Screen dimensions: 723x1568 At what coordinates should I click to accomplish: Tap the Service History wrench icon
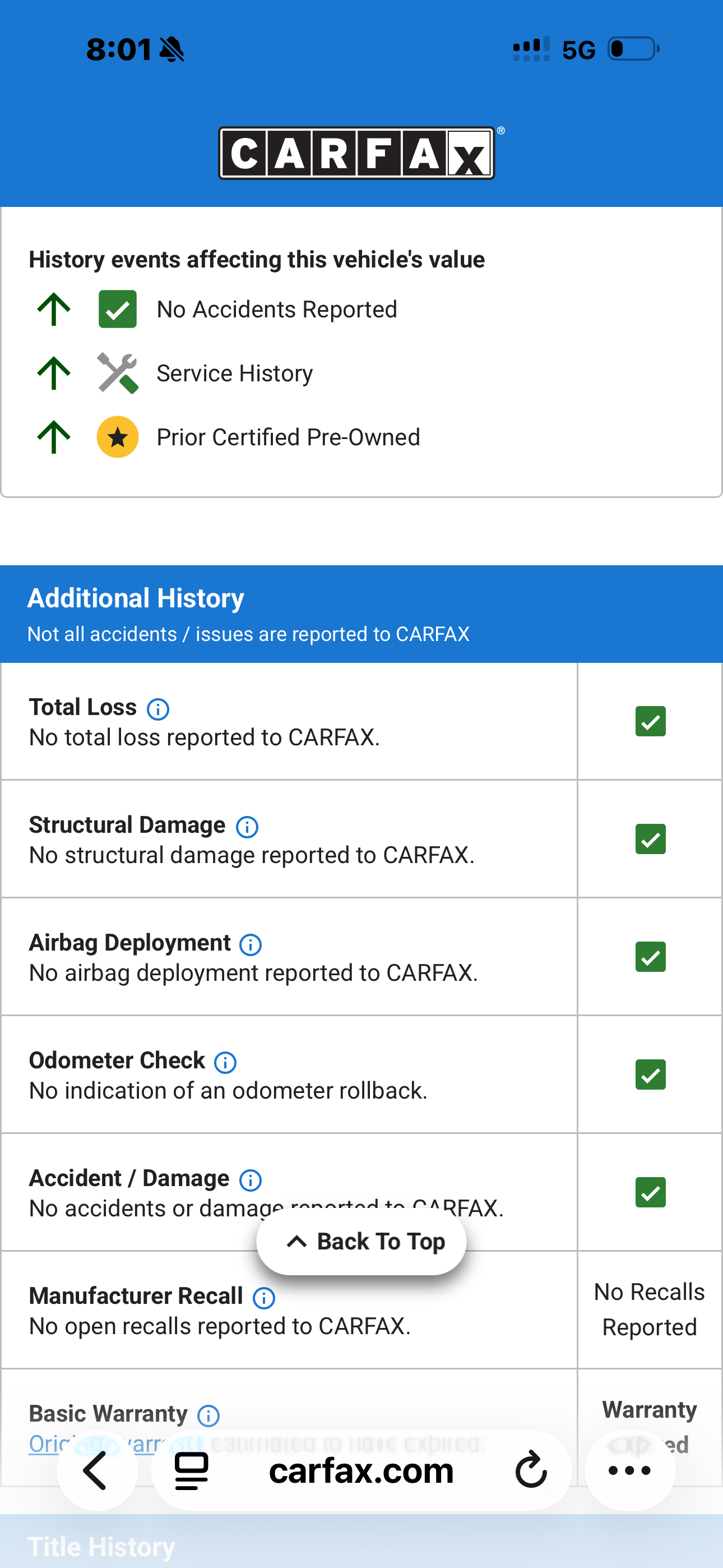click(118, 373)
